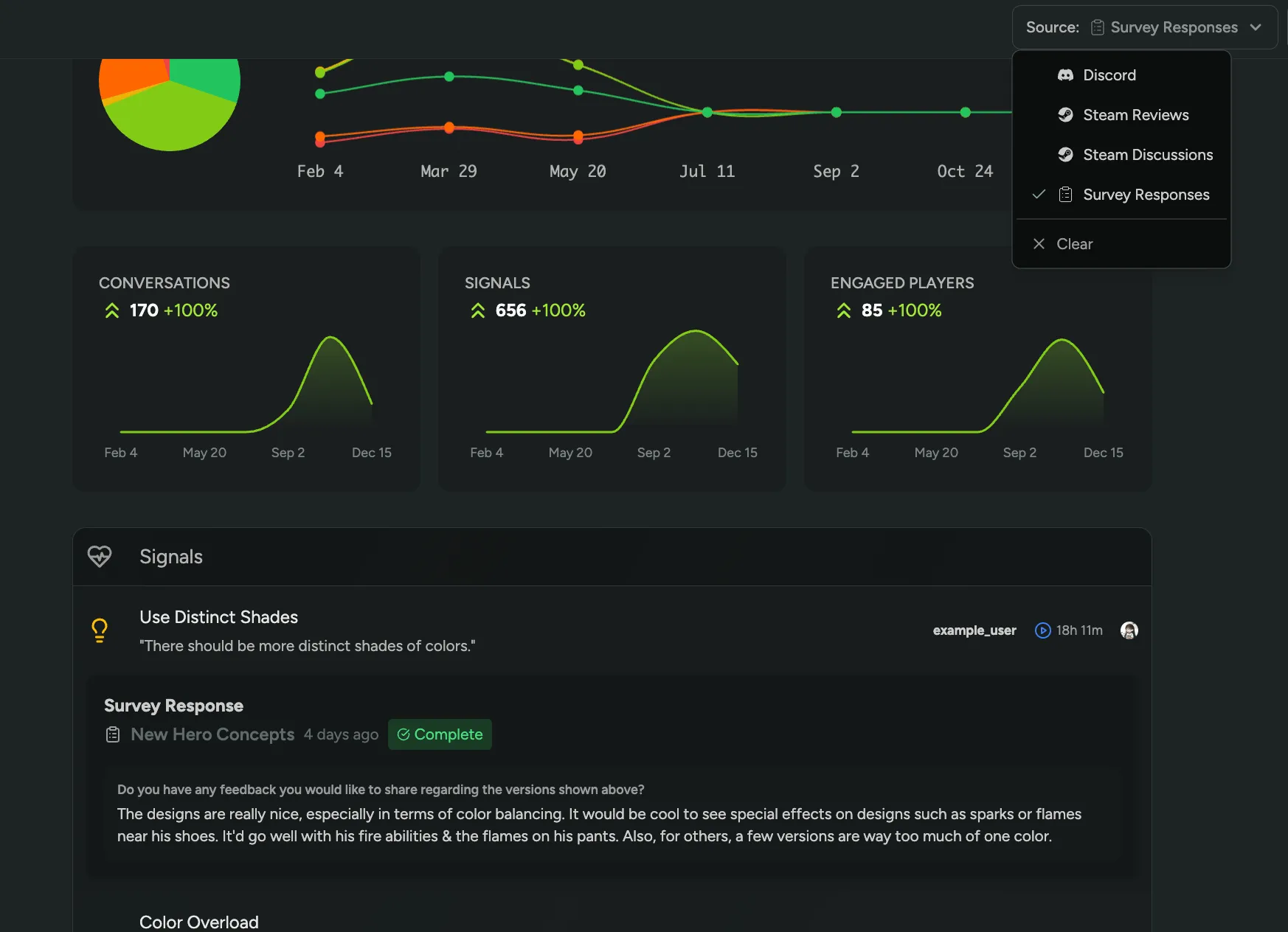Collapse the Source dropdown using chevron arrow
This screenshot has width=1288, height=932.
(1256, 27)
